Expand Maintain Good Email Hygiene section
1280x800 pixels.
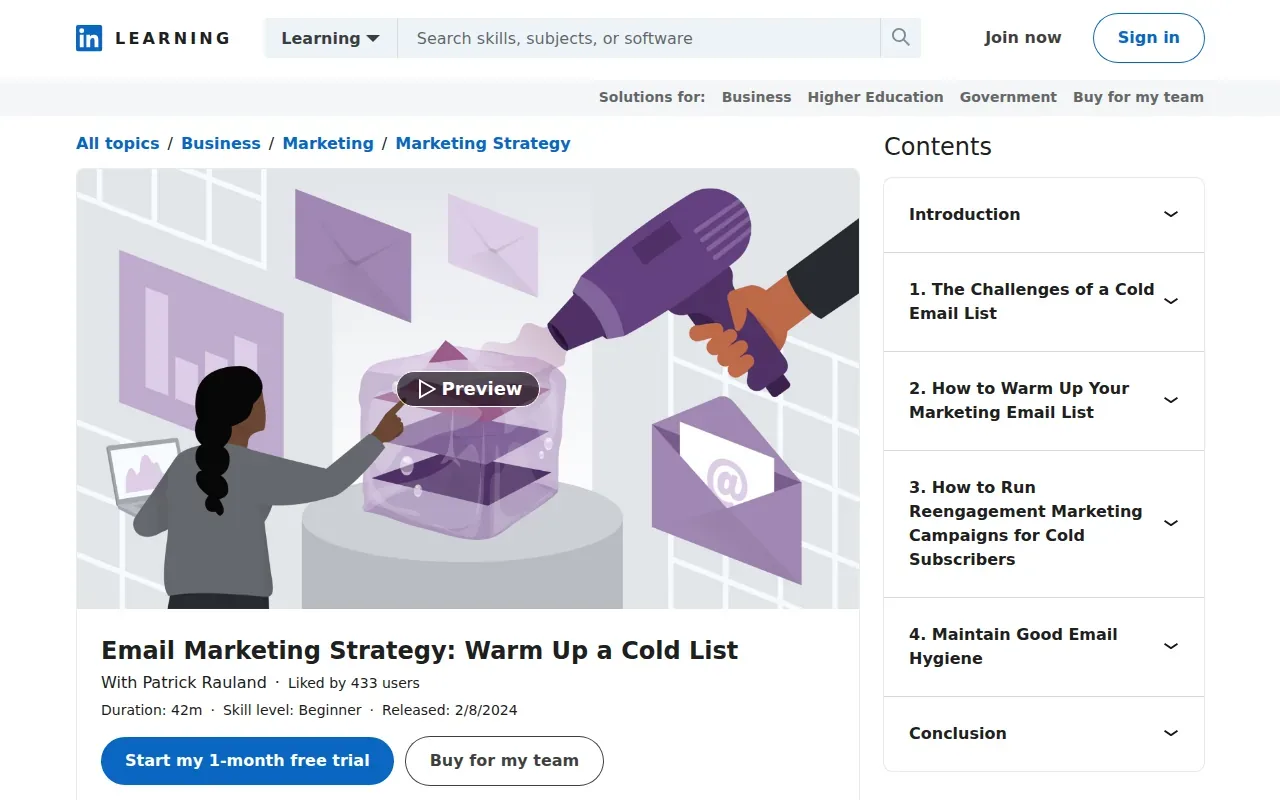point(1044,647)
